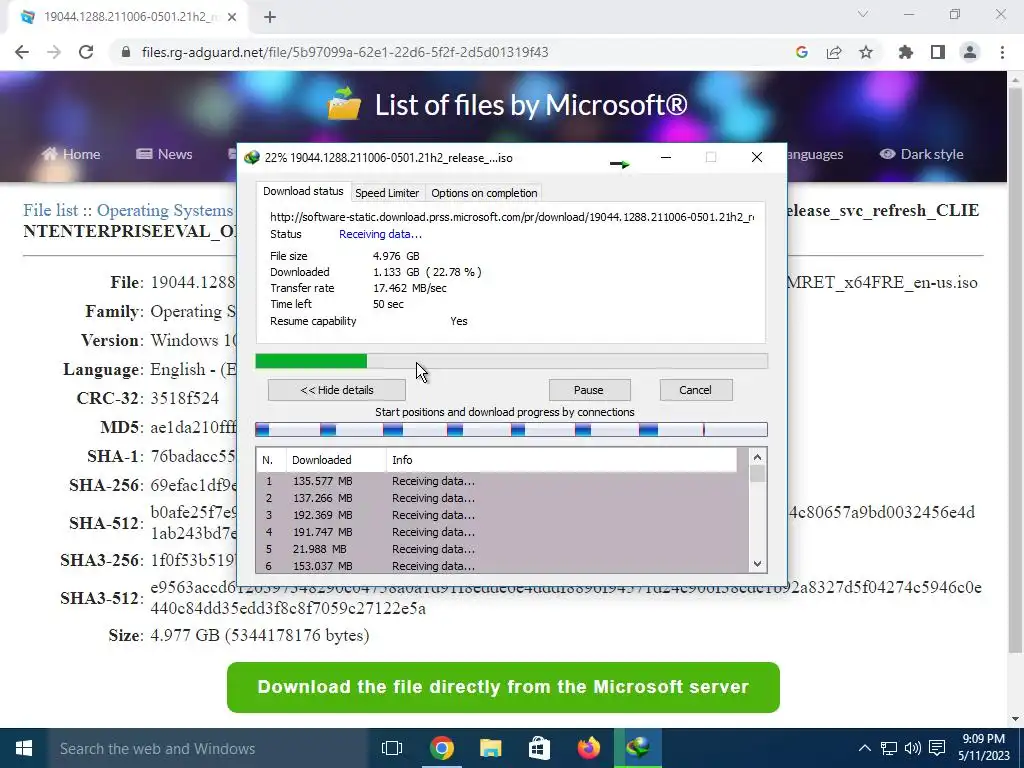This screenshot has height=768, width=1024.
Task: Open the Home link on the site navbar
Action: 71,154
